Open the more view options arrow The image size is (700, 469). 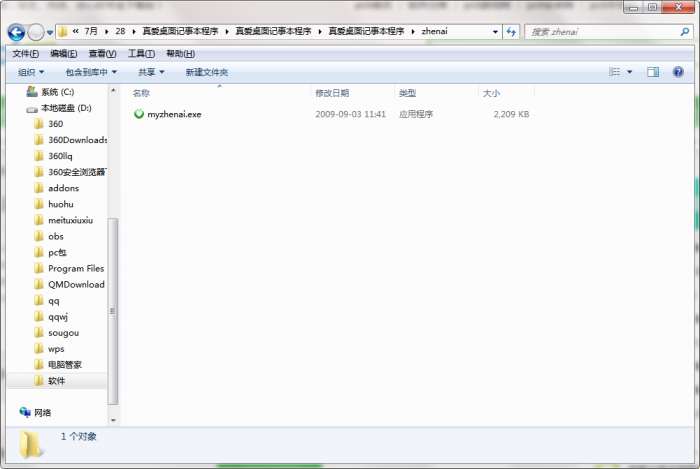[x=629, y=72]
